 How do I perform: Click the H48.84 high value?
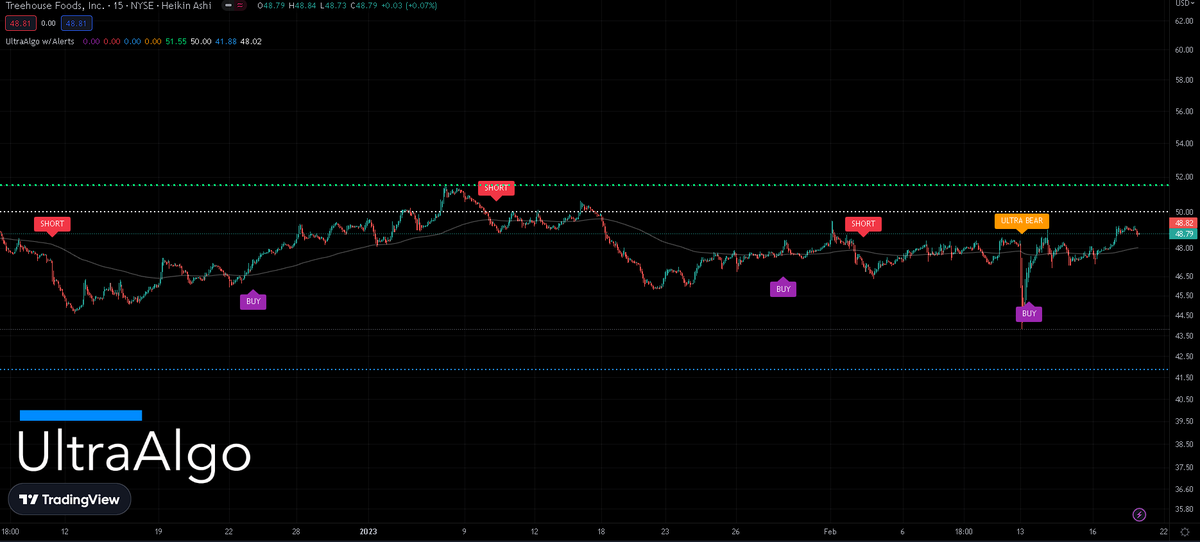pos(302,6)
